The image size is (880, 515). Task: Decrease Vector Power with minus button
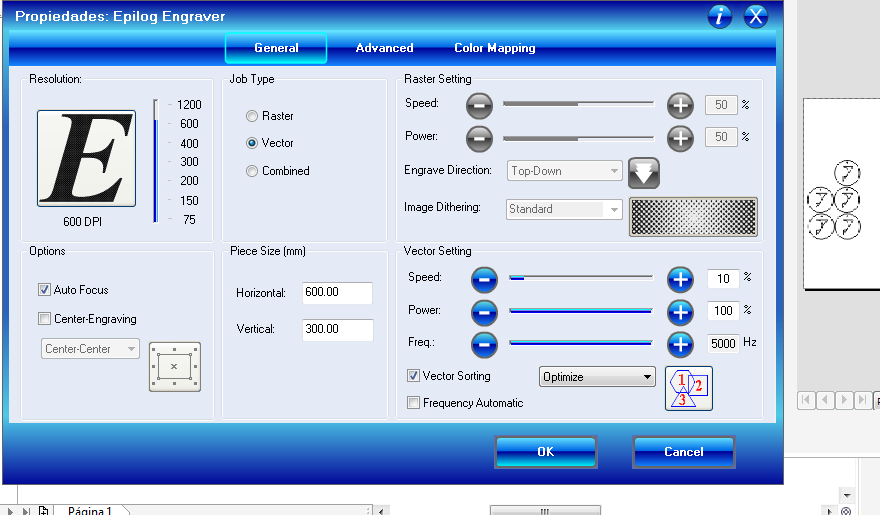pos(484,312)
